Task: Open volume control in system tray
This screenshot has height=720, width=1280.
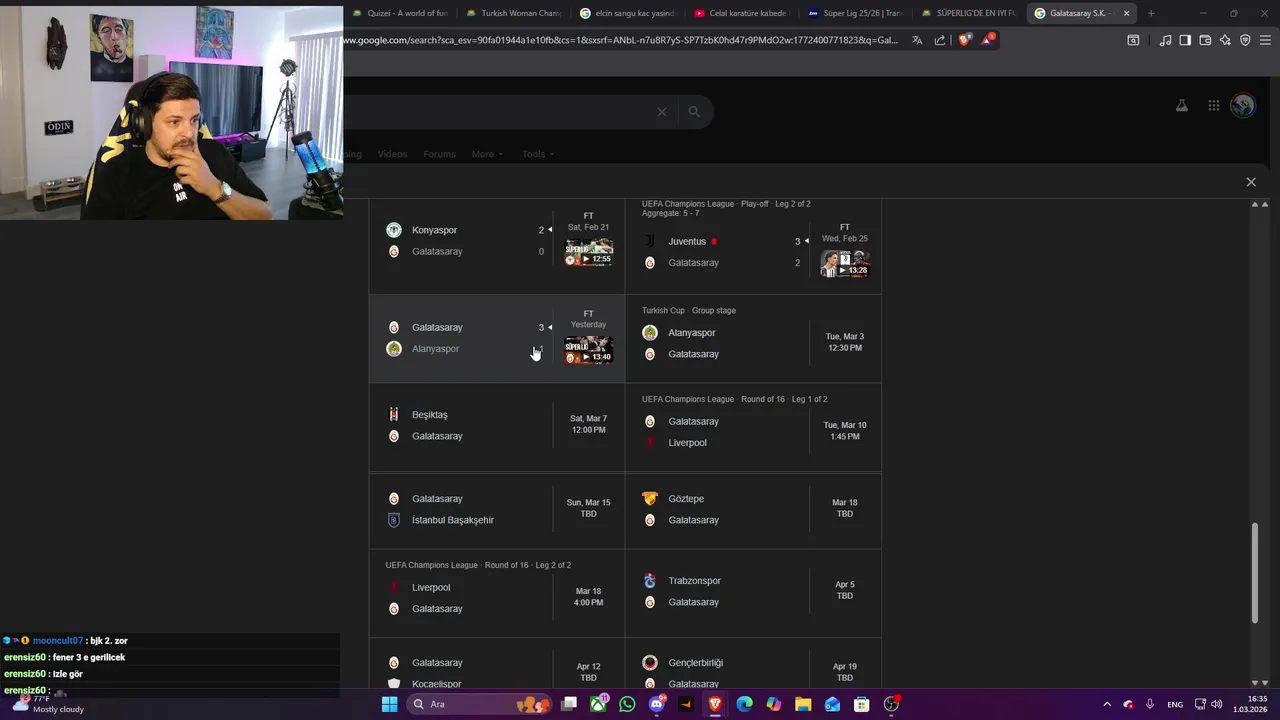Action: pyautogui.click(x=1217, y=704)
